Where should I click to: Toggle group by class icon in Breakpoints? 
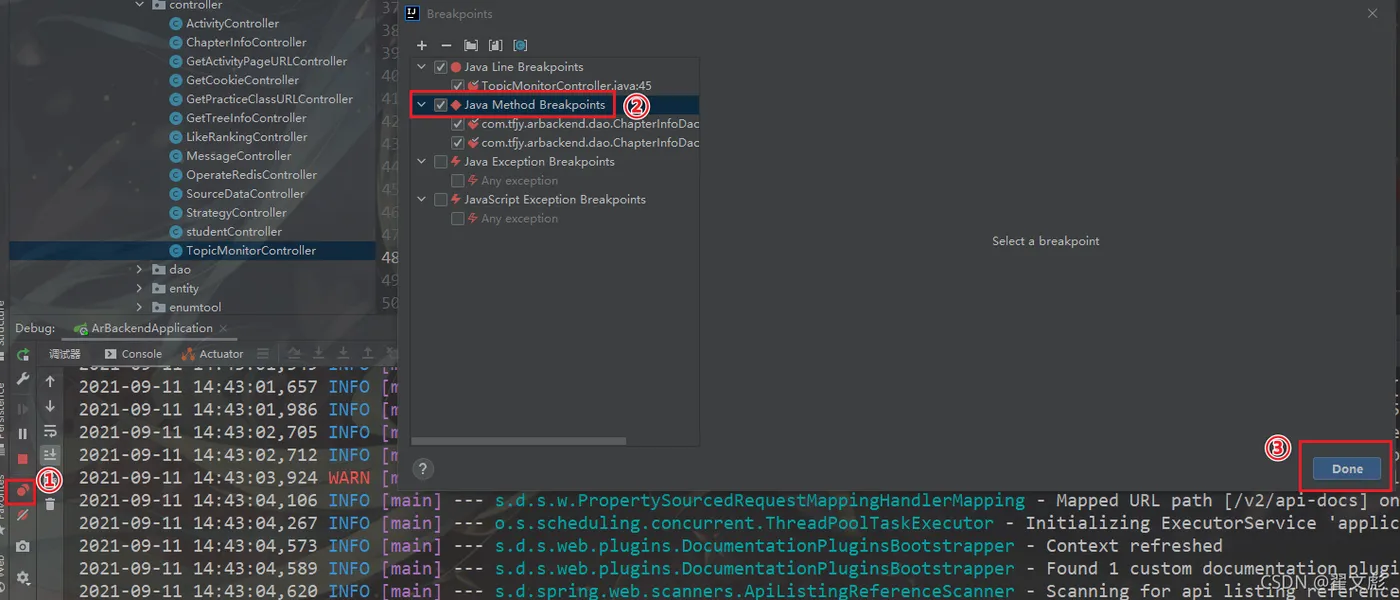[520, 46]
